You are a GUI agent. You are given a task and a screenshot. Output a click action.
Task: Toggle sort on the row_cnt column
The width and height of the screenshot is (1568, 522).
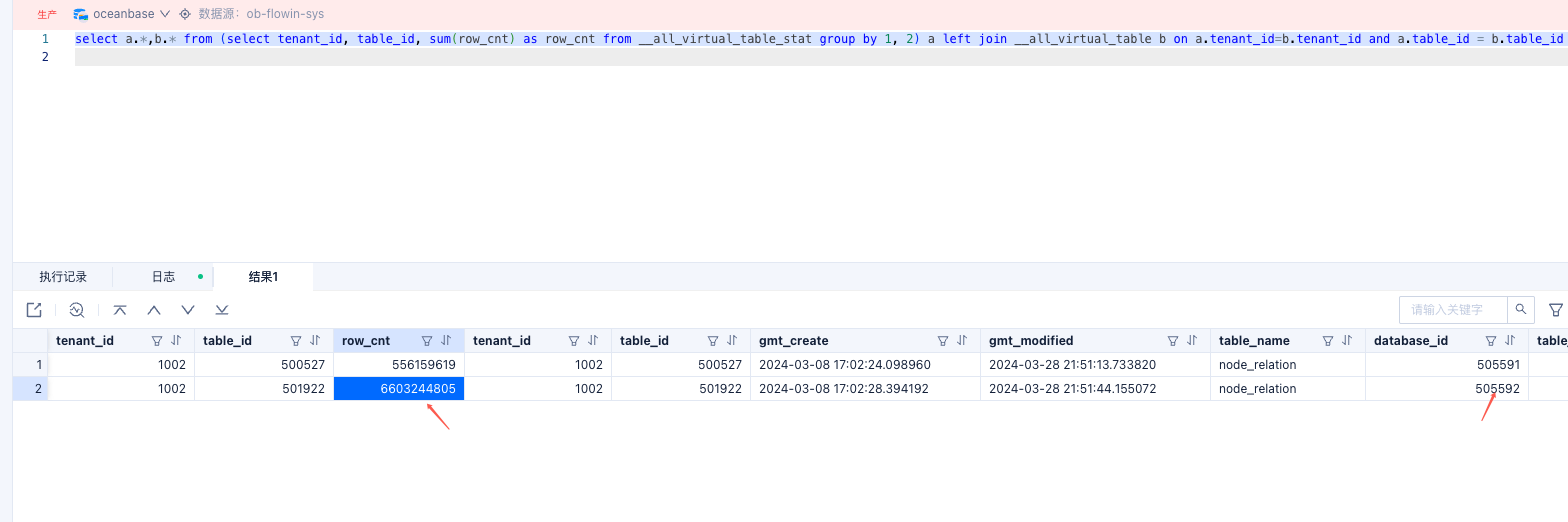446,341
